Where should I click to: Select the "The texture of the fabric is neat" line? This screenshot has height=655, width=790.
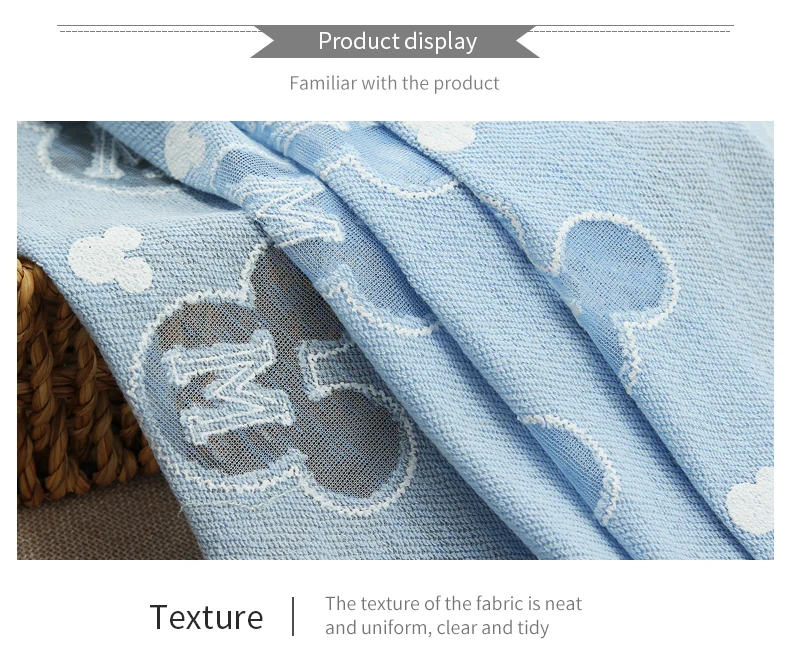click(453, 603)
